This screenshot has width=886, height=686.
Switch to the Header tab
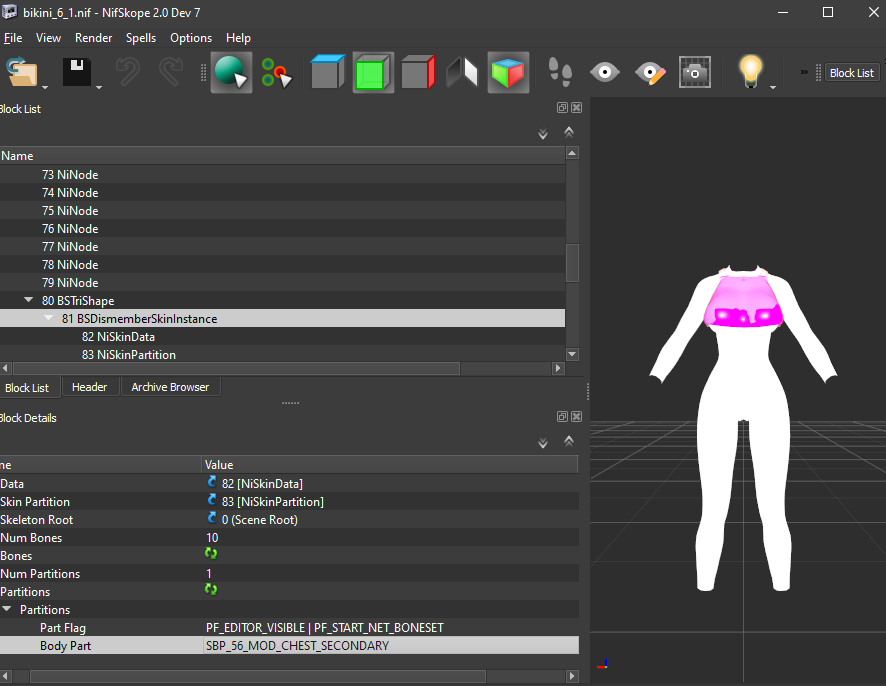pyautogui.click(x=89, y=387)
